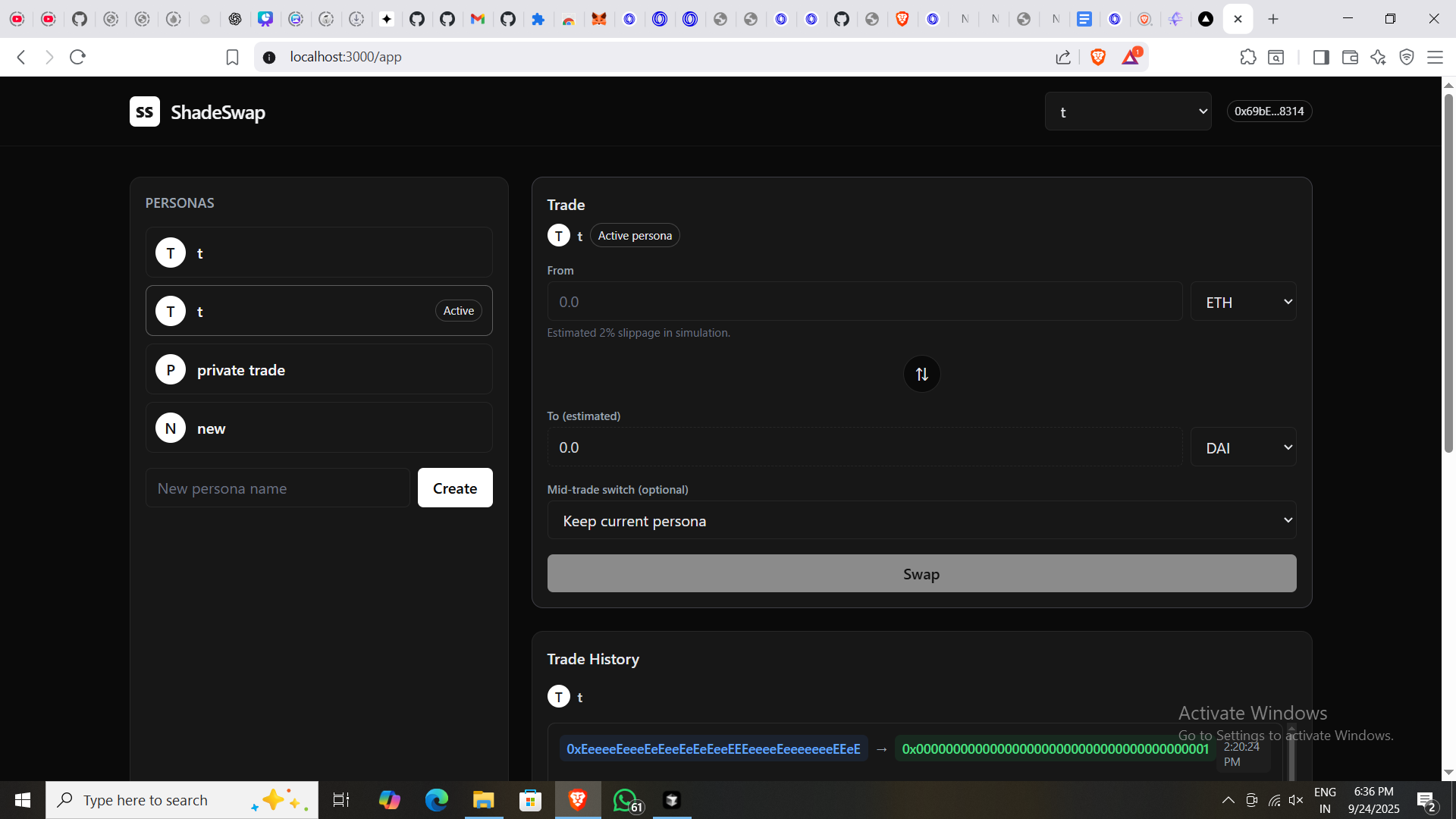Open WhatsApp from the taskbar
The width and height of the screenshot is (1456, 819).
click(625, 800)
